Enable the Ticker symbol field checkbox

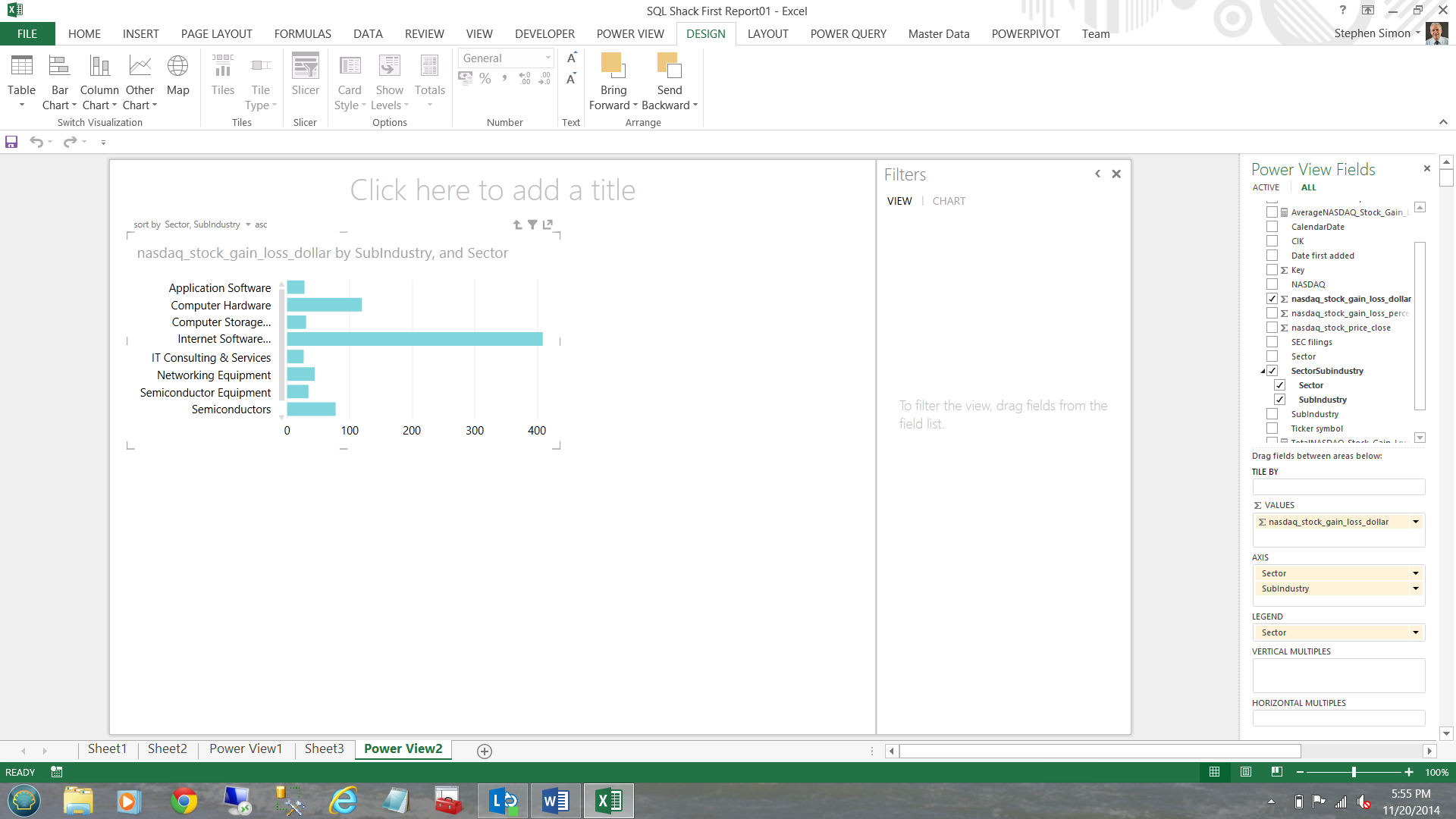[x=1272, y=428]
